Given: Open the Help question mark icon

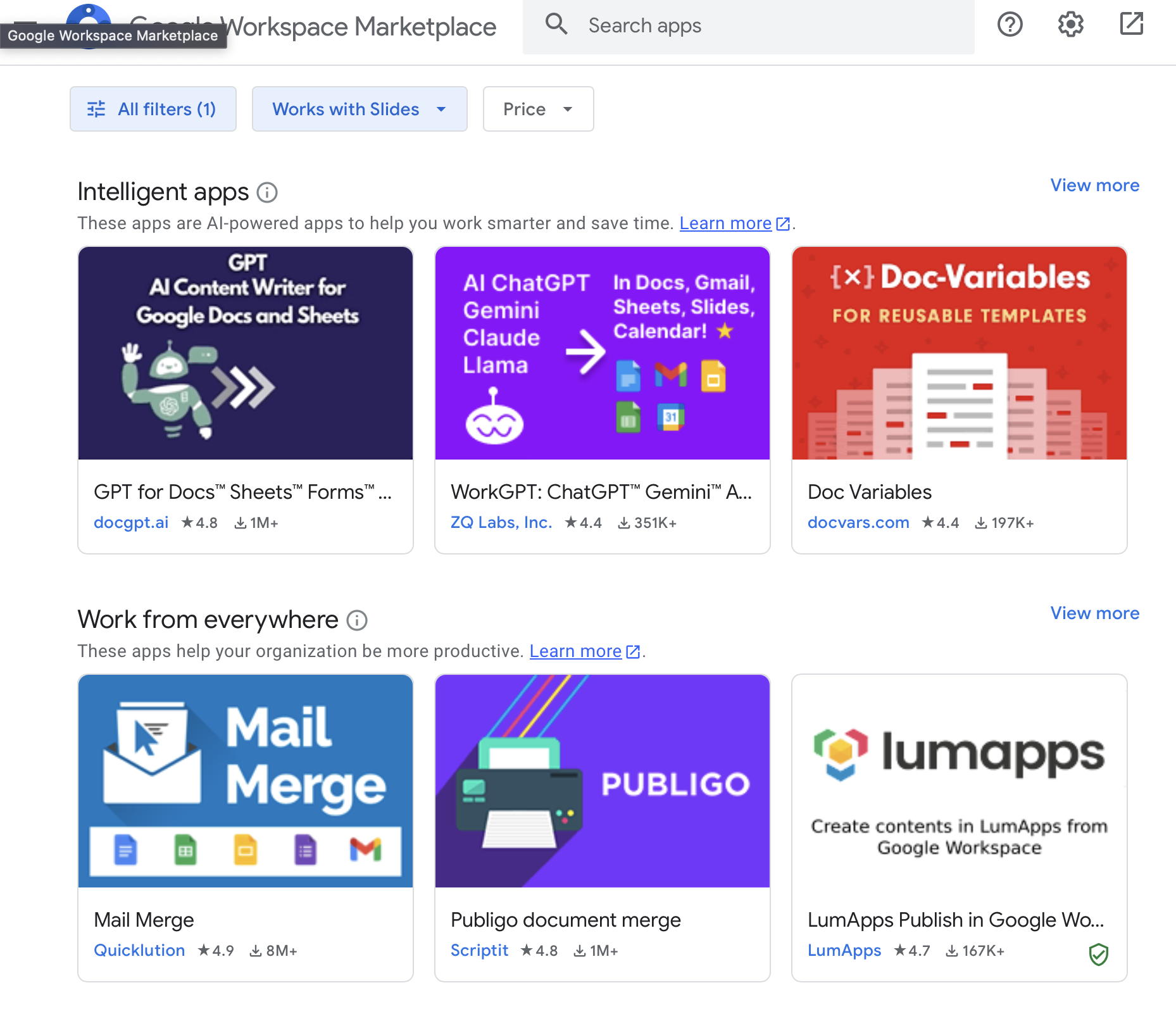Looking at the screenshot, I should [x=1010, y=25].
